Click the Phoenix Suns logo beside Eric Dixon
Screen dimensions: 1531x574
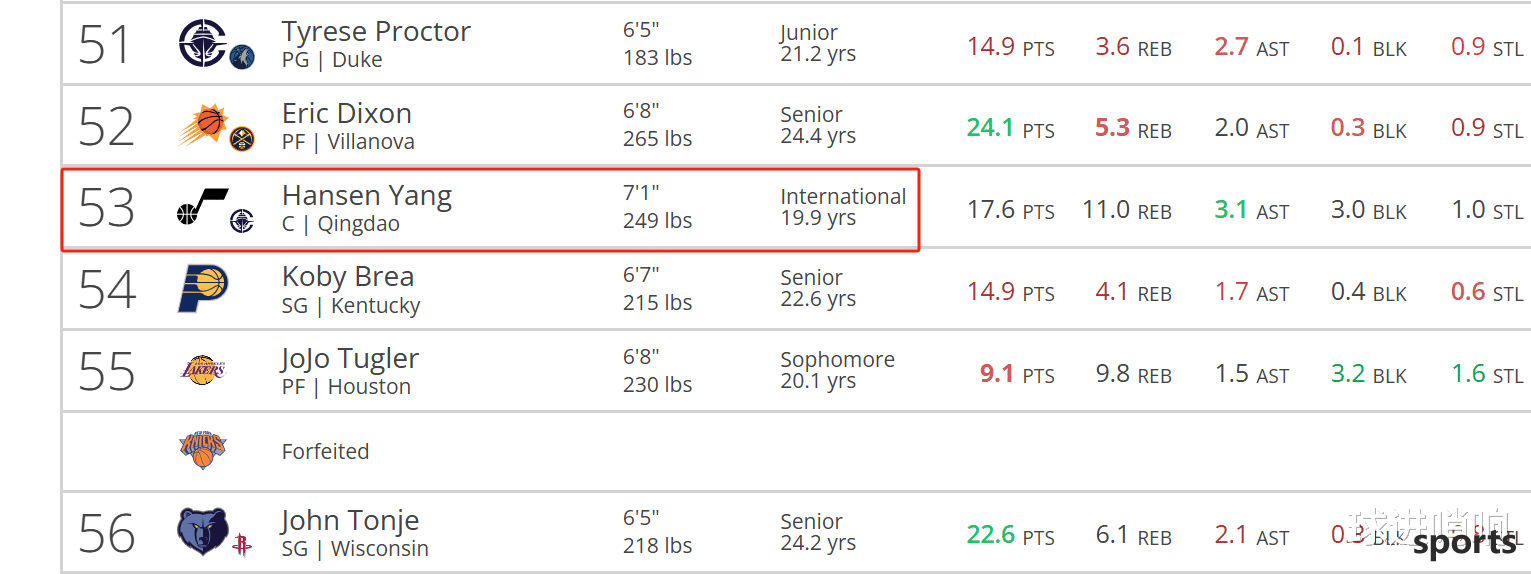[x=203, y=125]
